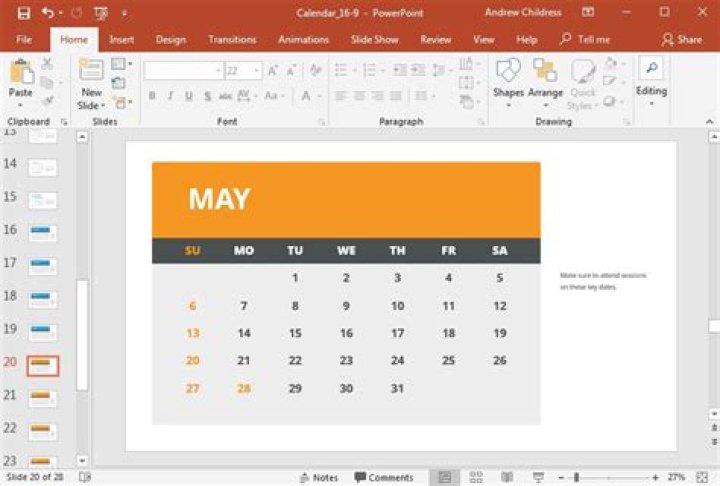
Task: Click the Save icon in title bar
Action: [23, 13]
